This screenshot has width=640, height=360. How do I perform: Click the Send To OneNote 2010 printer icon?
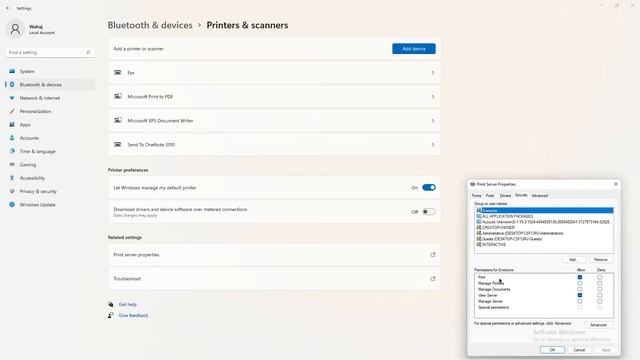click(118, 144)
